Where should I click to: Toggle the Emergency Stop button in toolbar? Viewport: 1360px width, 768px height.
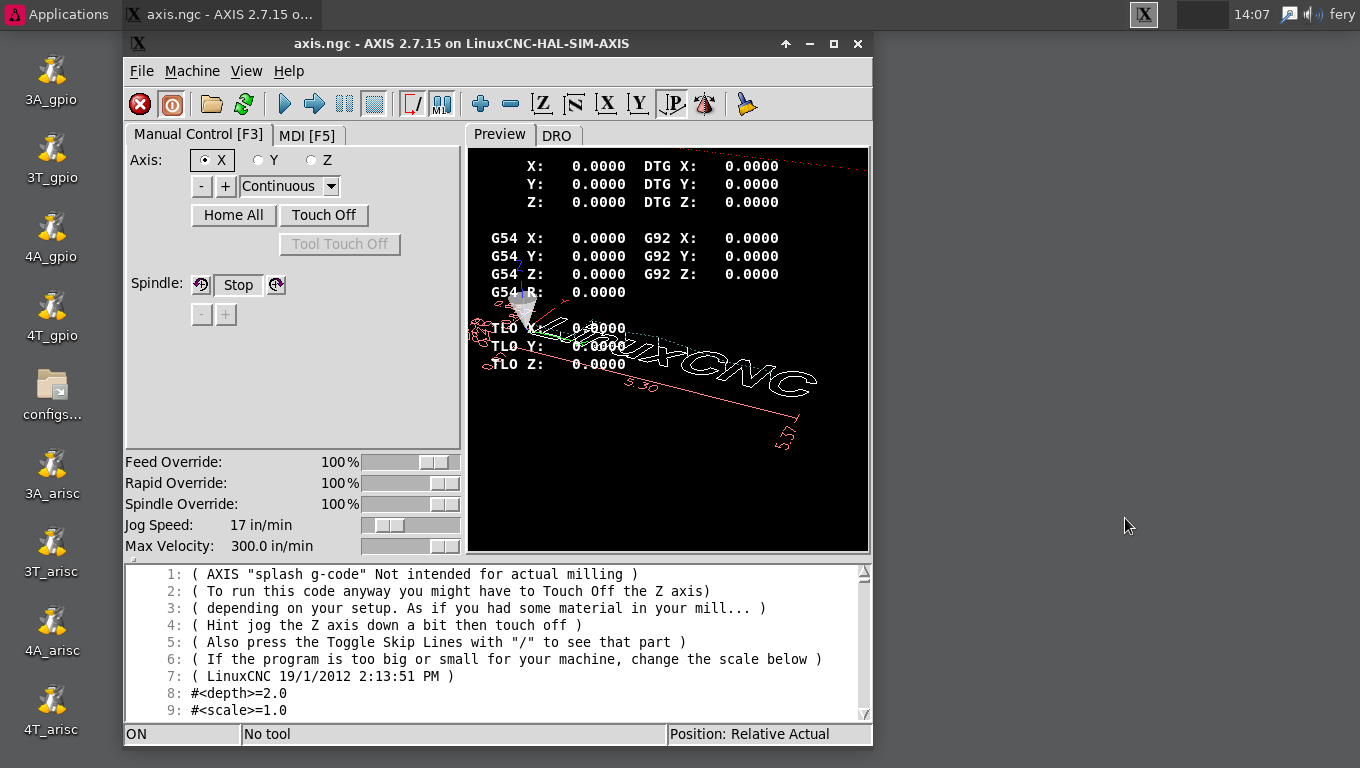[x=140, y=104]
